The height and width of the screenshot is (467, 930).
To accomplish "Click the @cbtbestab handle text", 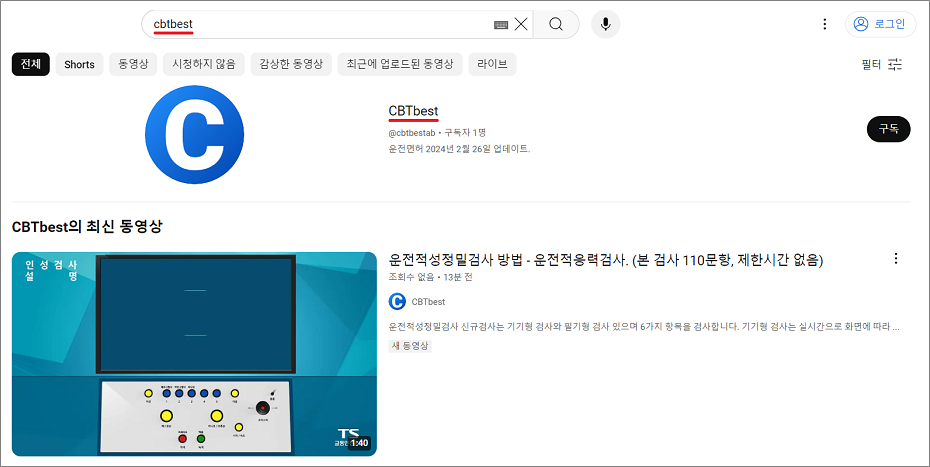I will 412,133.
